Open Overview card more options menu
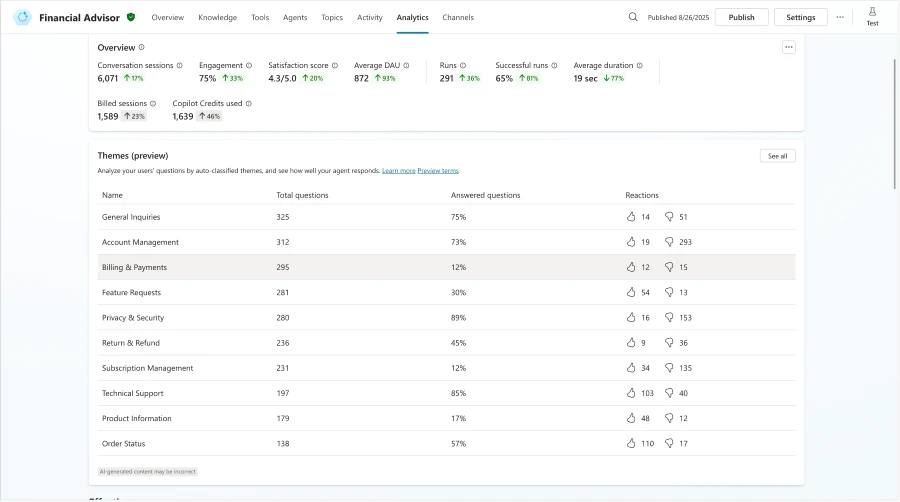 point(788,47)
